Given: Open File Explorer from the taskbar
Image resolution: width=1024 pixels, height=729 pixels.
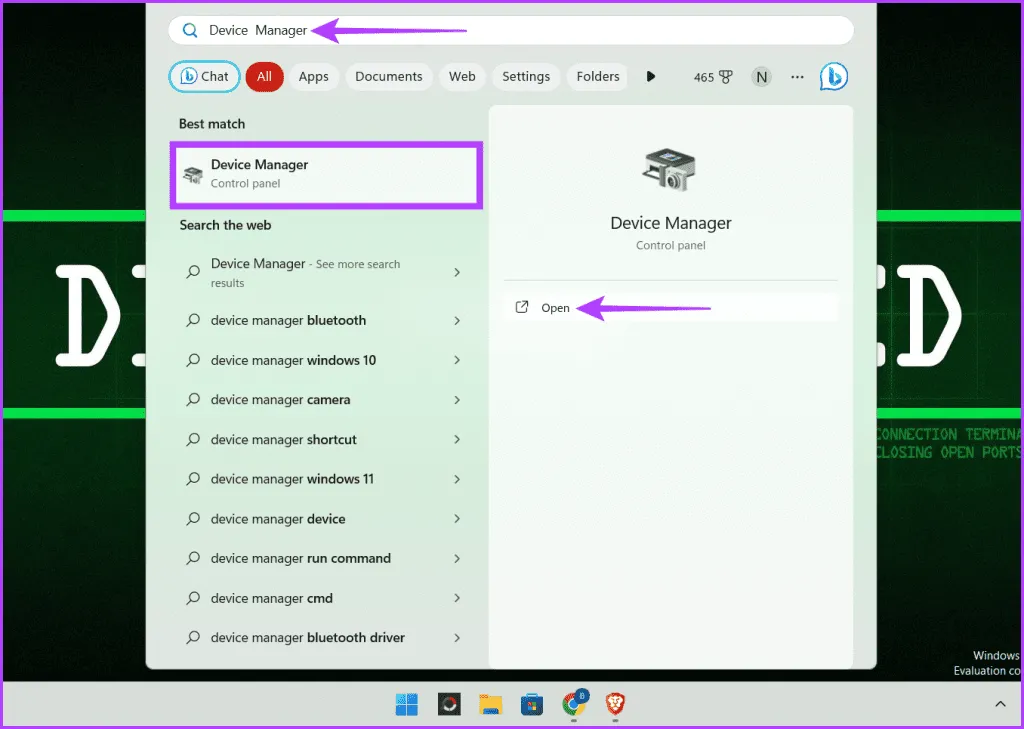Looking at the screenshot, I should [x=490, y=705].
